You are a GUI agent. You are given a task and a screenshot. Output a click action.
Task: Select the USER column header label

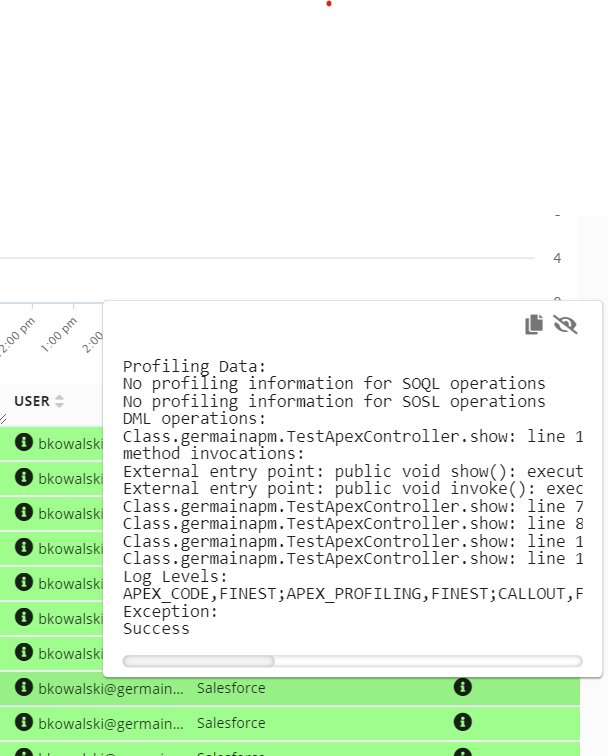click(32, 401)
